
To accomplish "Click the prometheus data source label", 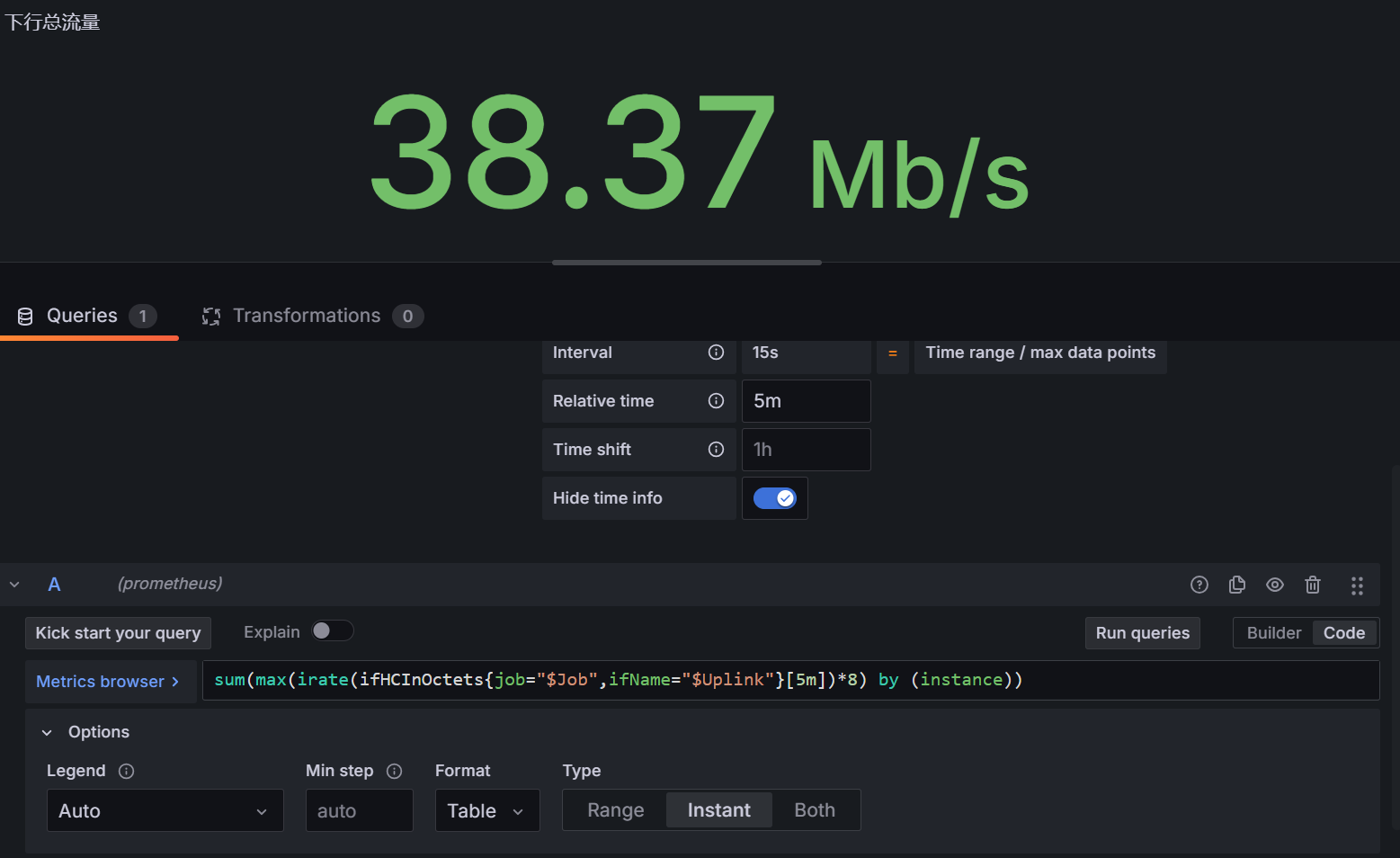I will pyautogui.click(x=170, y=584).
